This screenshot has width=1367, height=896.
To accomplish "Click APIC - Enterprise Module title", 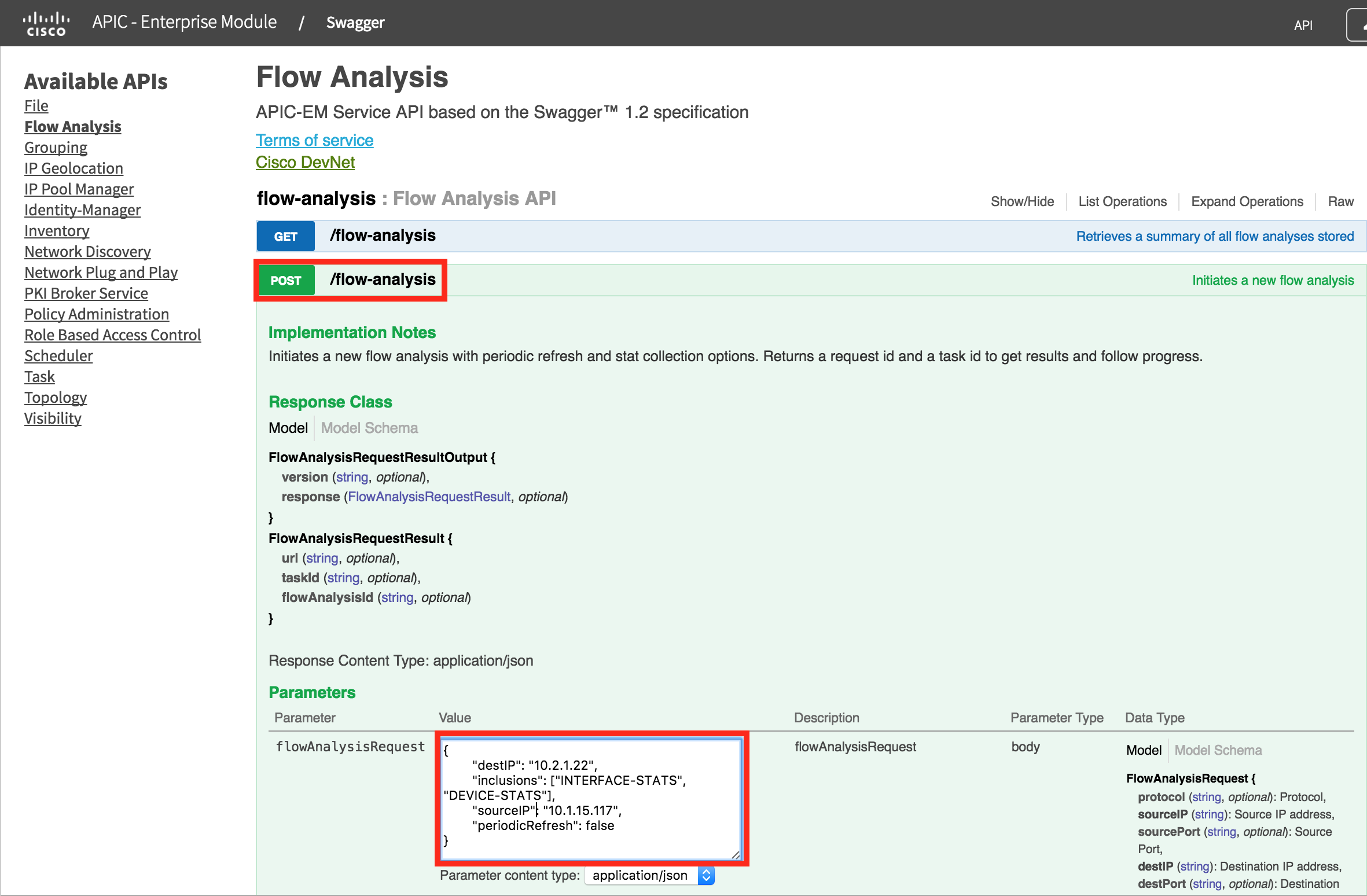I will [x=185, y=22].
